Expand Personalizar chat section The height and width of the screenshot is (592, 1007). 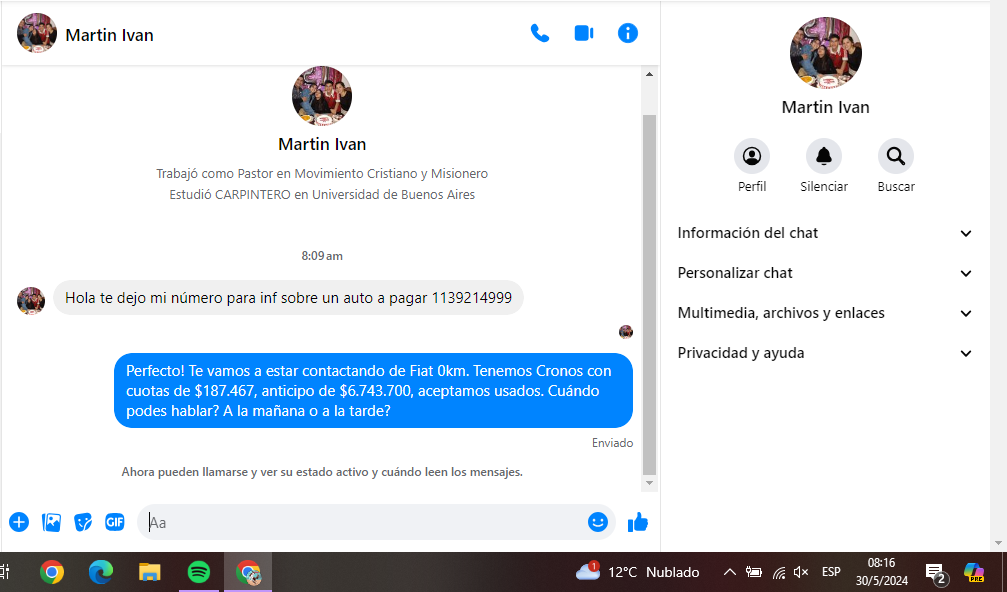[x=825, y=273]
